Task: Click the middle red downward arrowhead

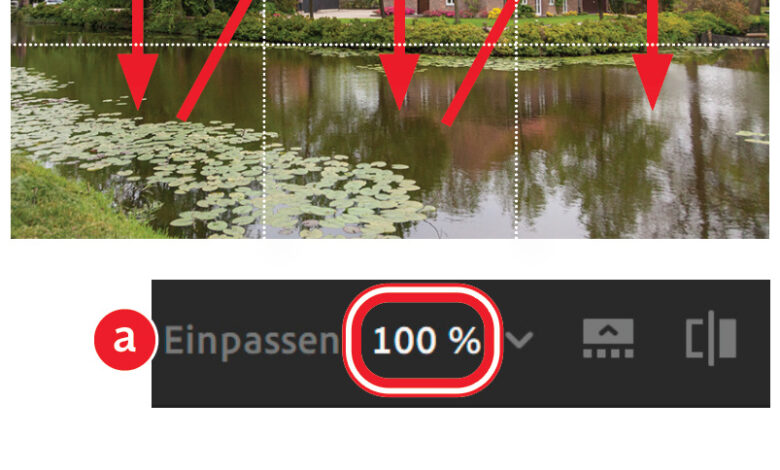Action: tap(399, 81)
